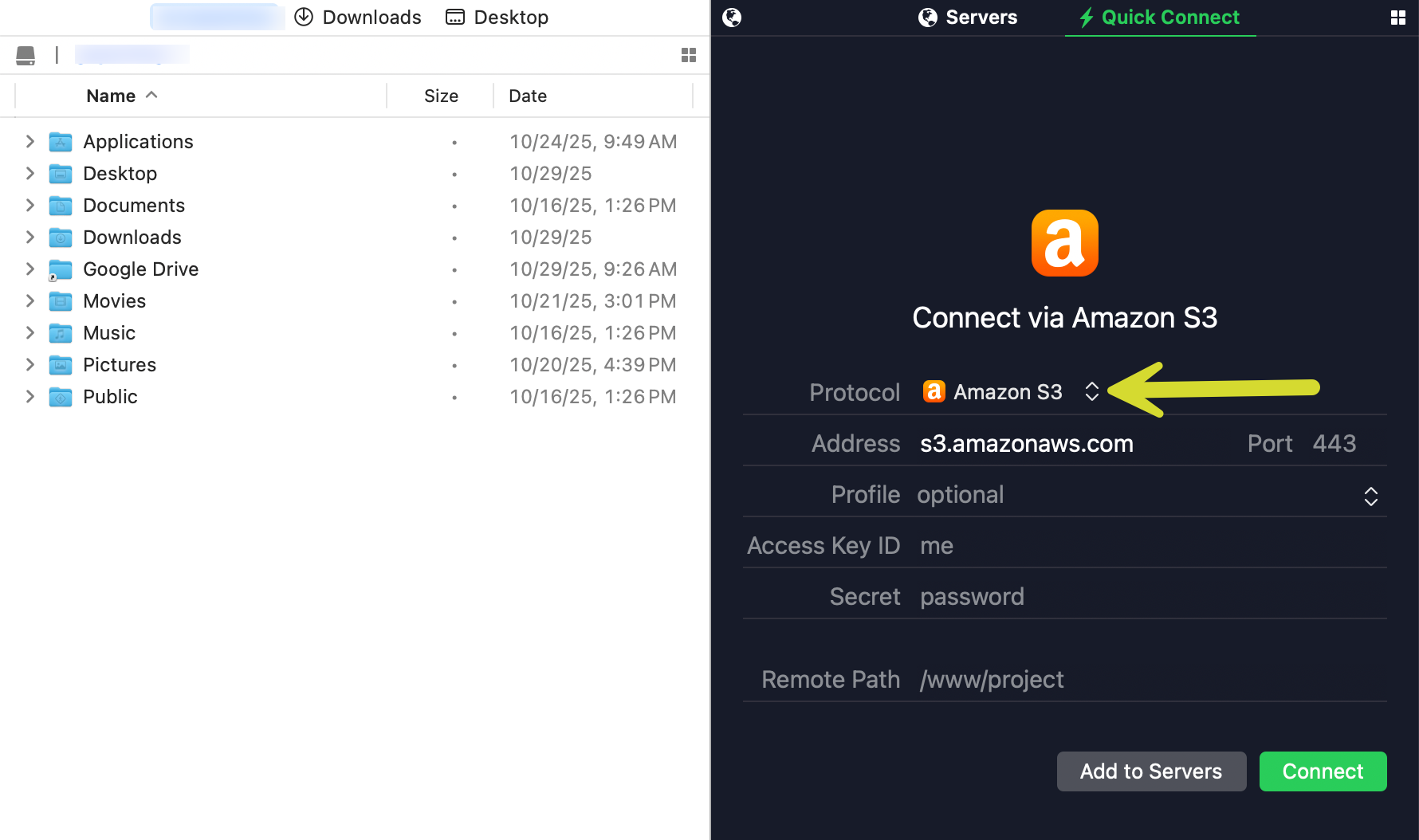Click the Add to Servers button
This screenshot has width=1419, height=840.
(1151, 771)
